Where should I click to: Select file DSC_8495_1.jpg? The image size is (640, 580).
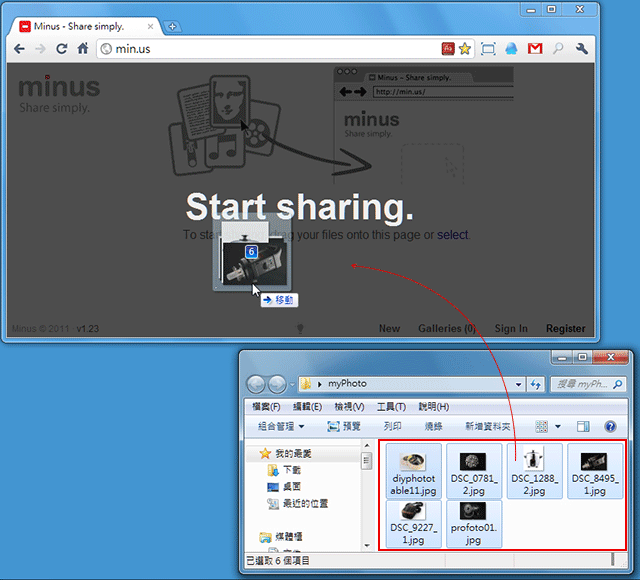pyautogui.click(x=595, y=471)
